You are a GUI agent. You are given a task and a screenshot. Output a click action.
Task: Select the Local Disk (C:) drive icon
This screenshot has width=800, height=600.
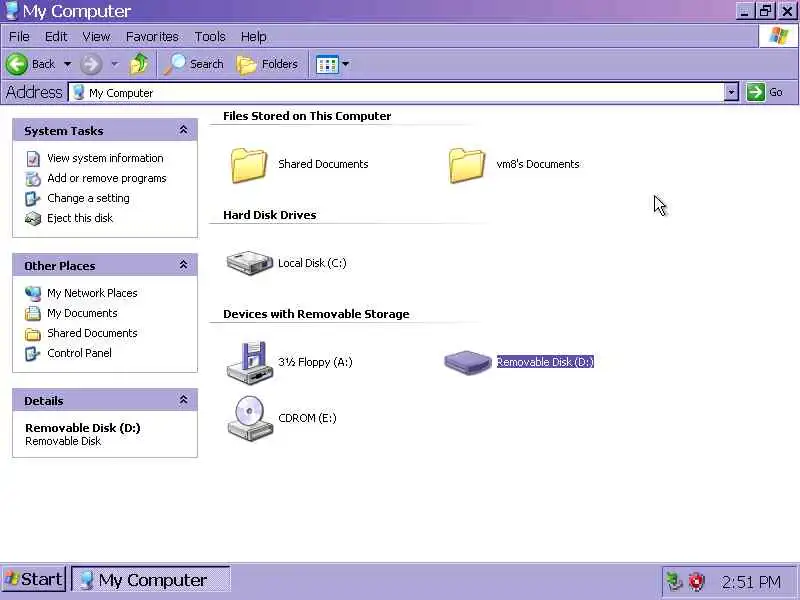click(249, 263)
